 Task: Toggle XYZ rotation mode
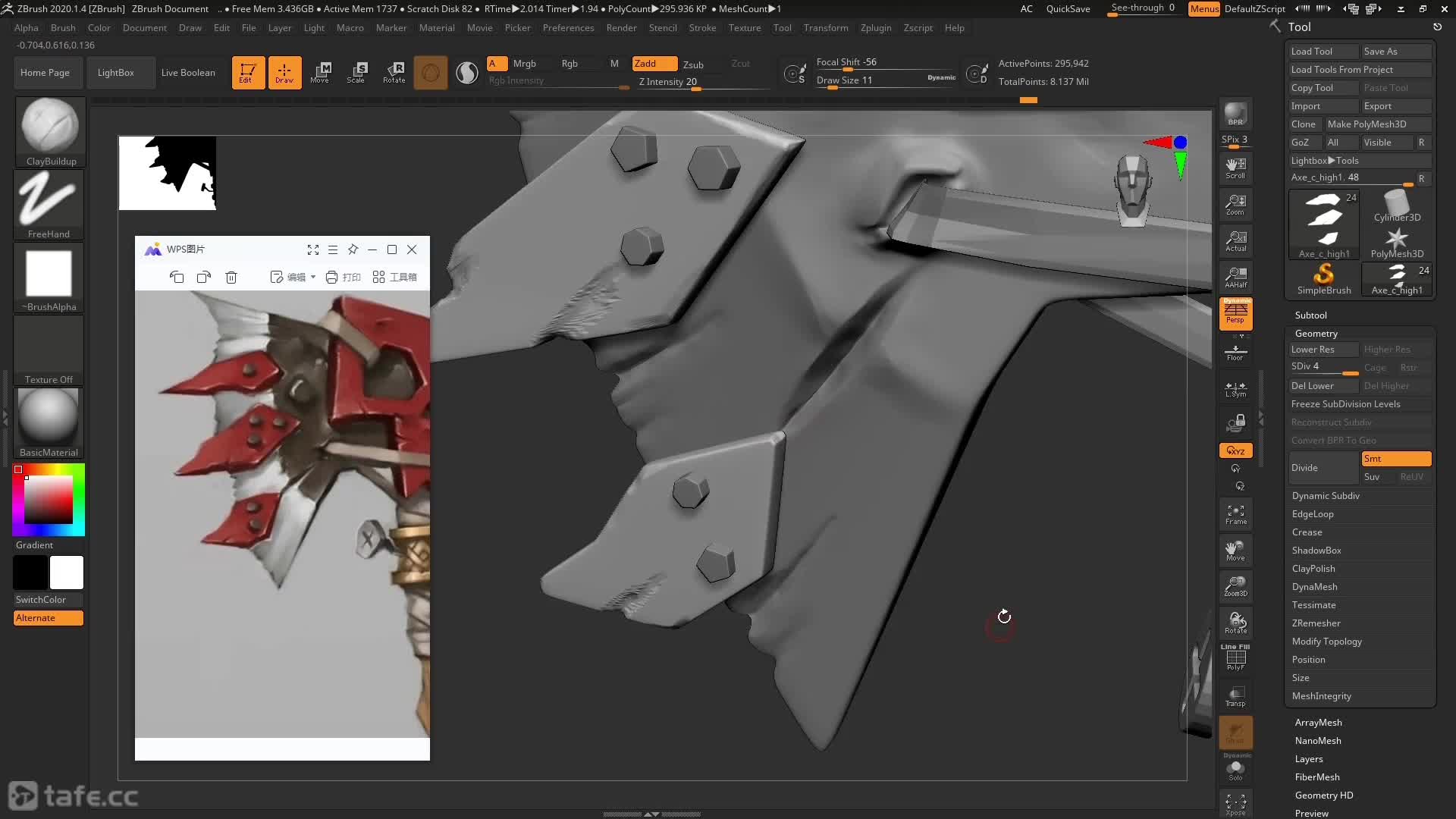[1235, 450]
